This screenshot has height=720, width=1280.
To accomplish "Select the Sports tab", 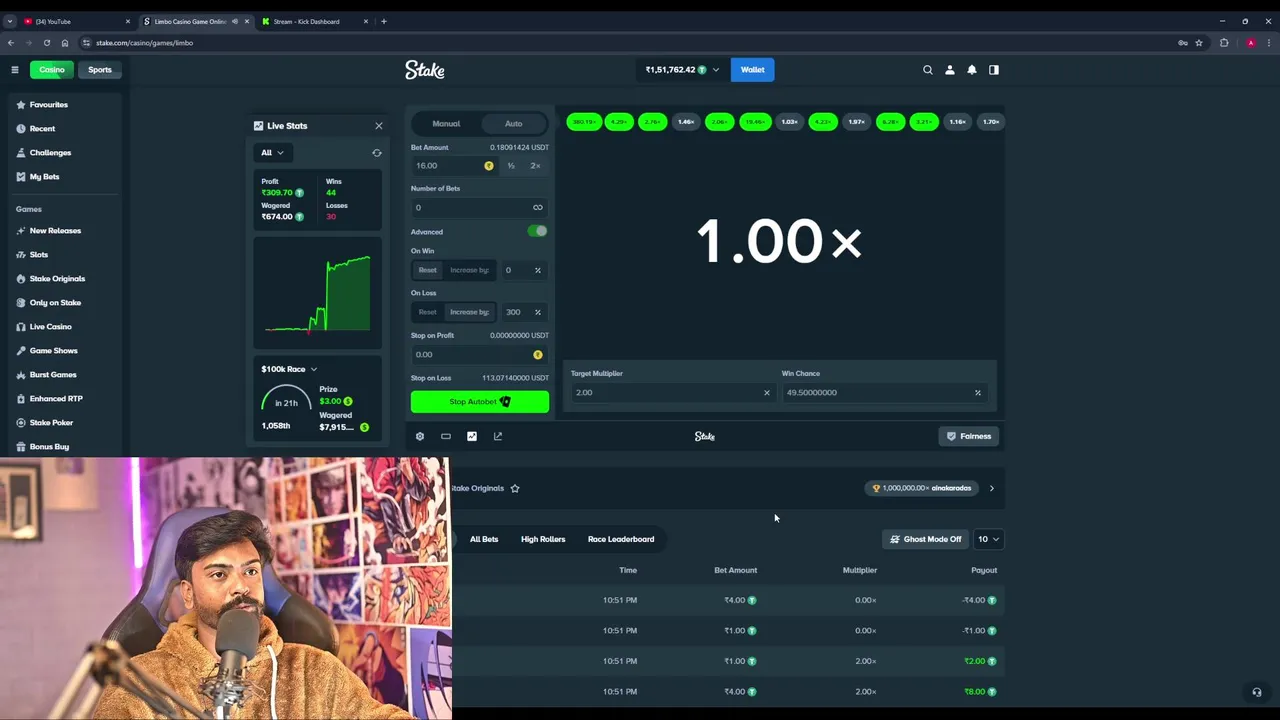I will pos(100,70).
